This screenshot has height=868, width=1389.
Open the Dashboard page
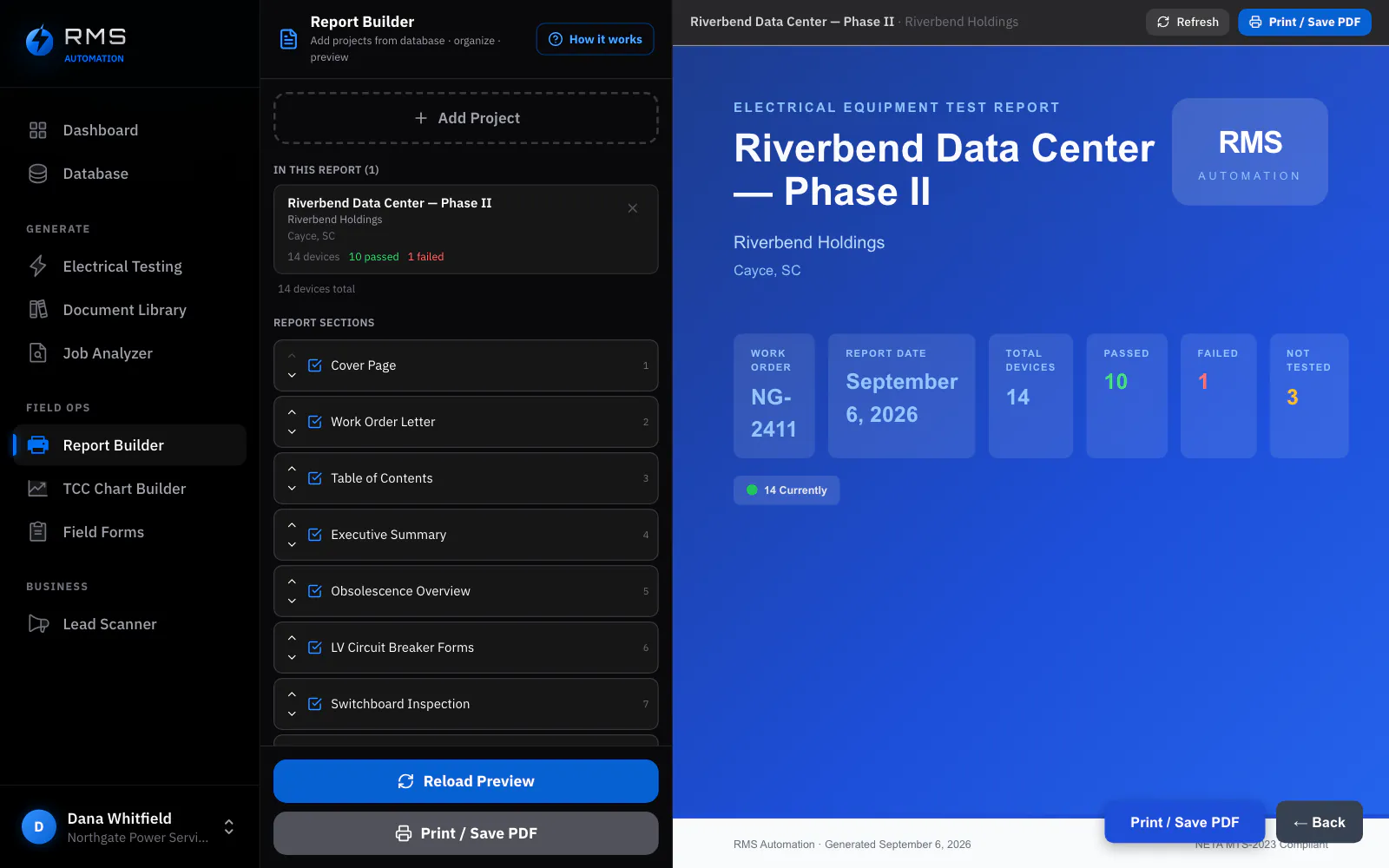pyautogui.click(x=129, y=130)
